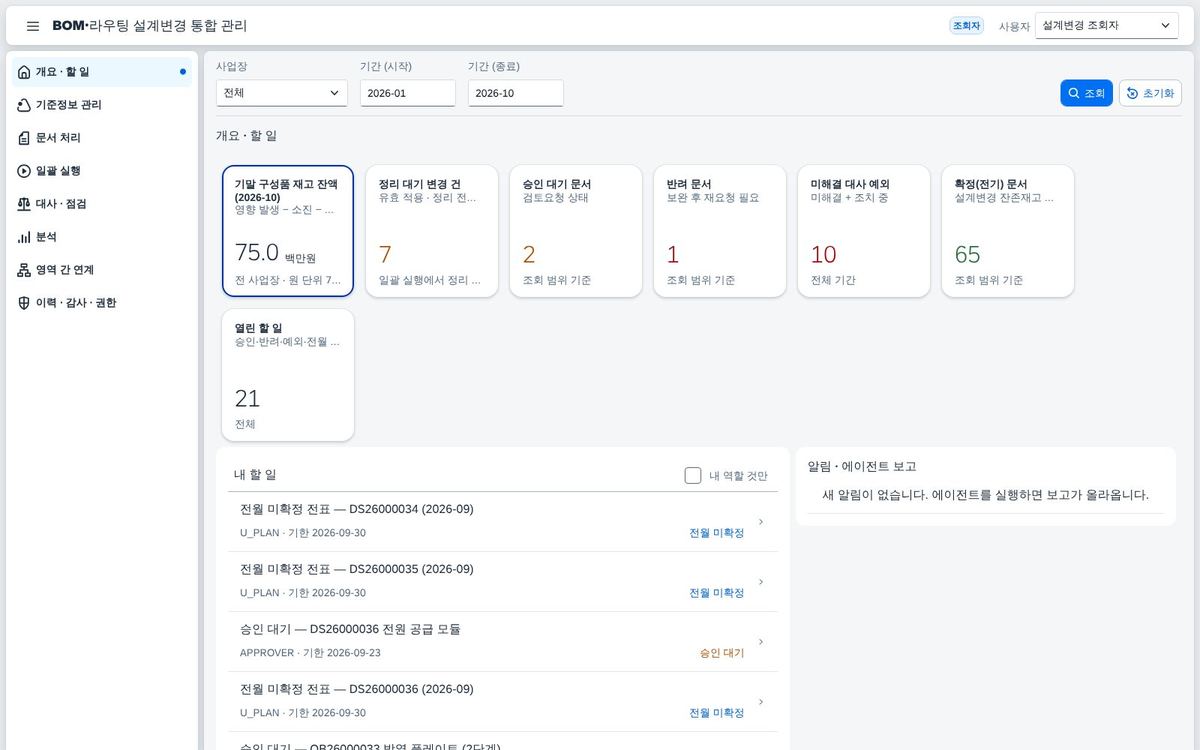
Task: Expand the 승인 대기 DS26000036 row chevron
Action: point(761,642)
